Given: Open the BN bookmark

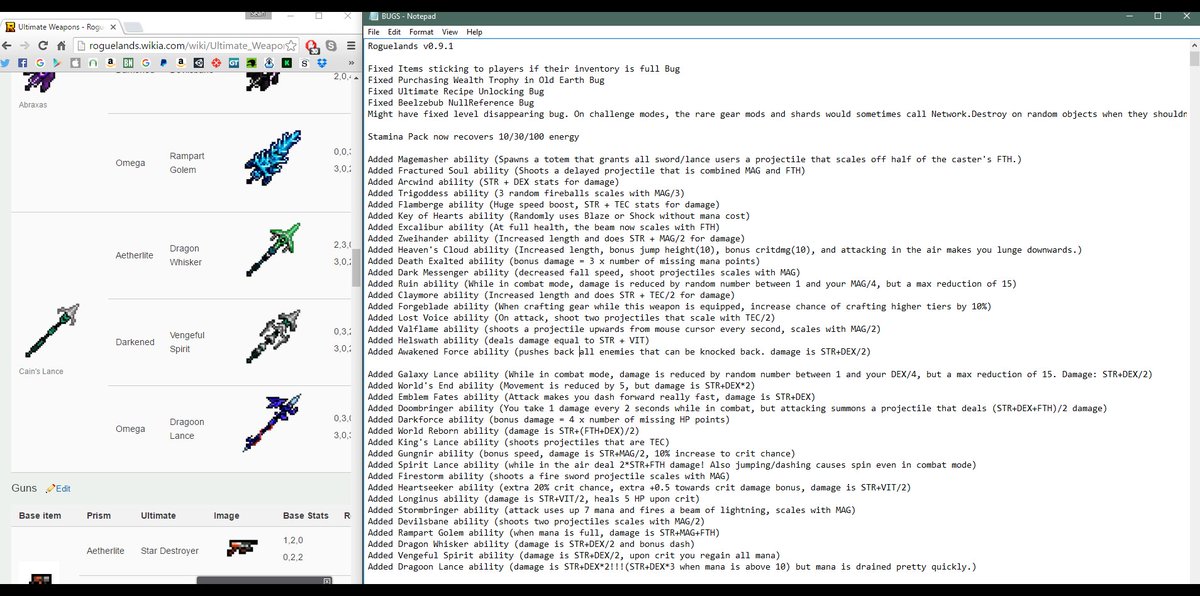Looking at the screenshot, I should click(128, 63).
